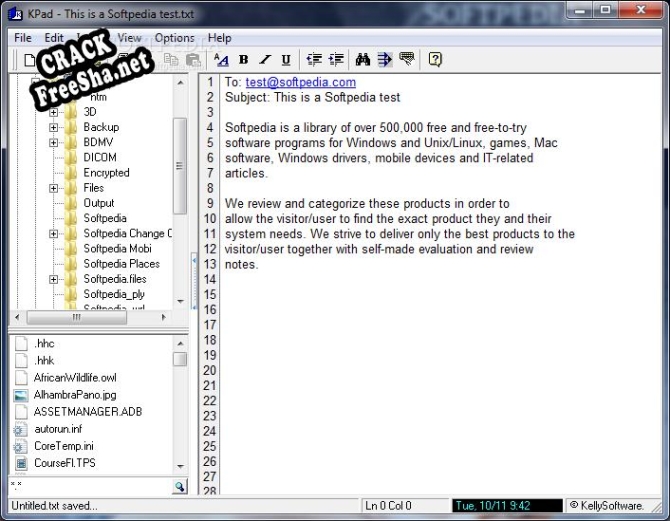
Task: Open the Options menu
Action: coord(174,38)
